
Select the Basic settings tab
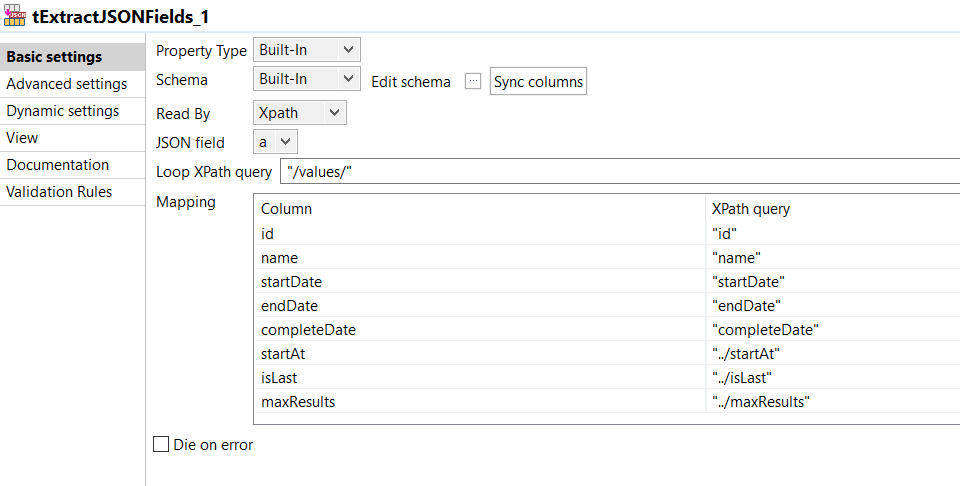(54, 57)
